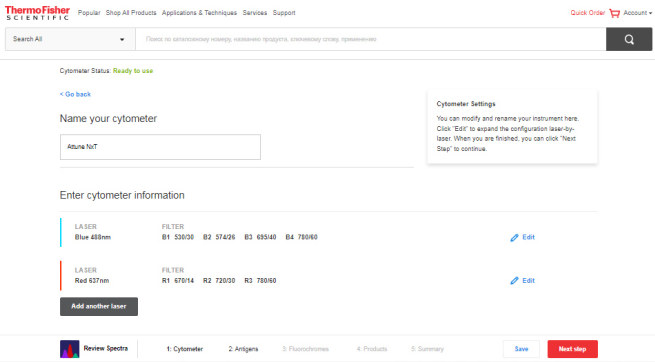Click the Go back link
Viewport: 655px width, 362px height.
tap(75, 94)
